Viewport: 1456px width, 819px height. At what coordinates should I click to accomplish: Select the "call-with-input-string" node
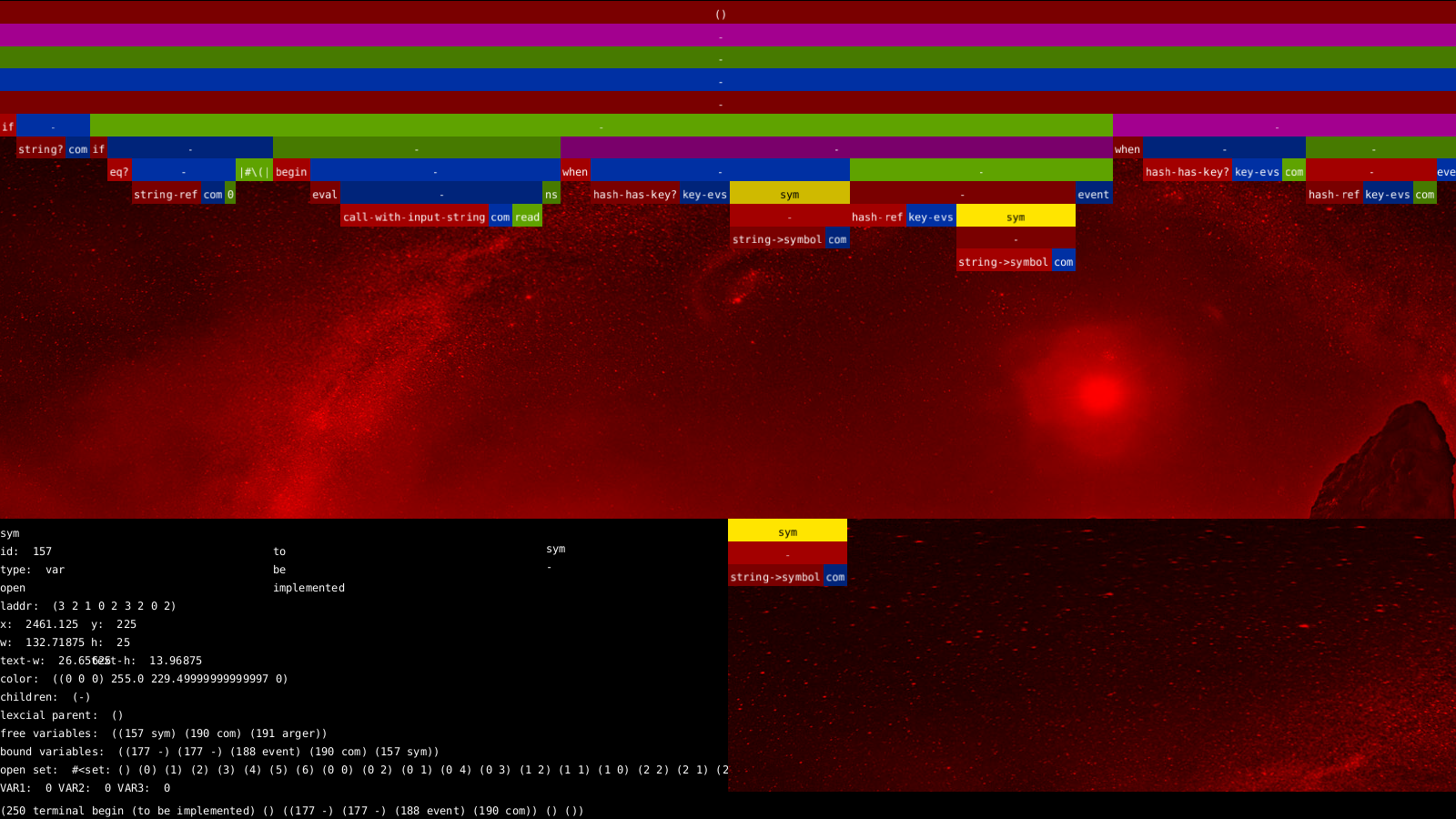(x=414, y=217)
